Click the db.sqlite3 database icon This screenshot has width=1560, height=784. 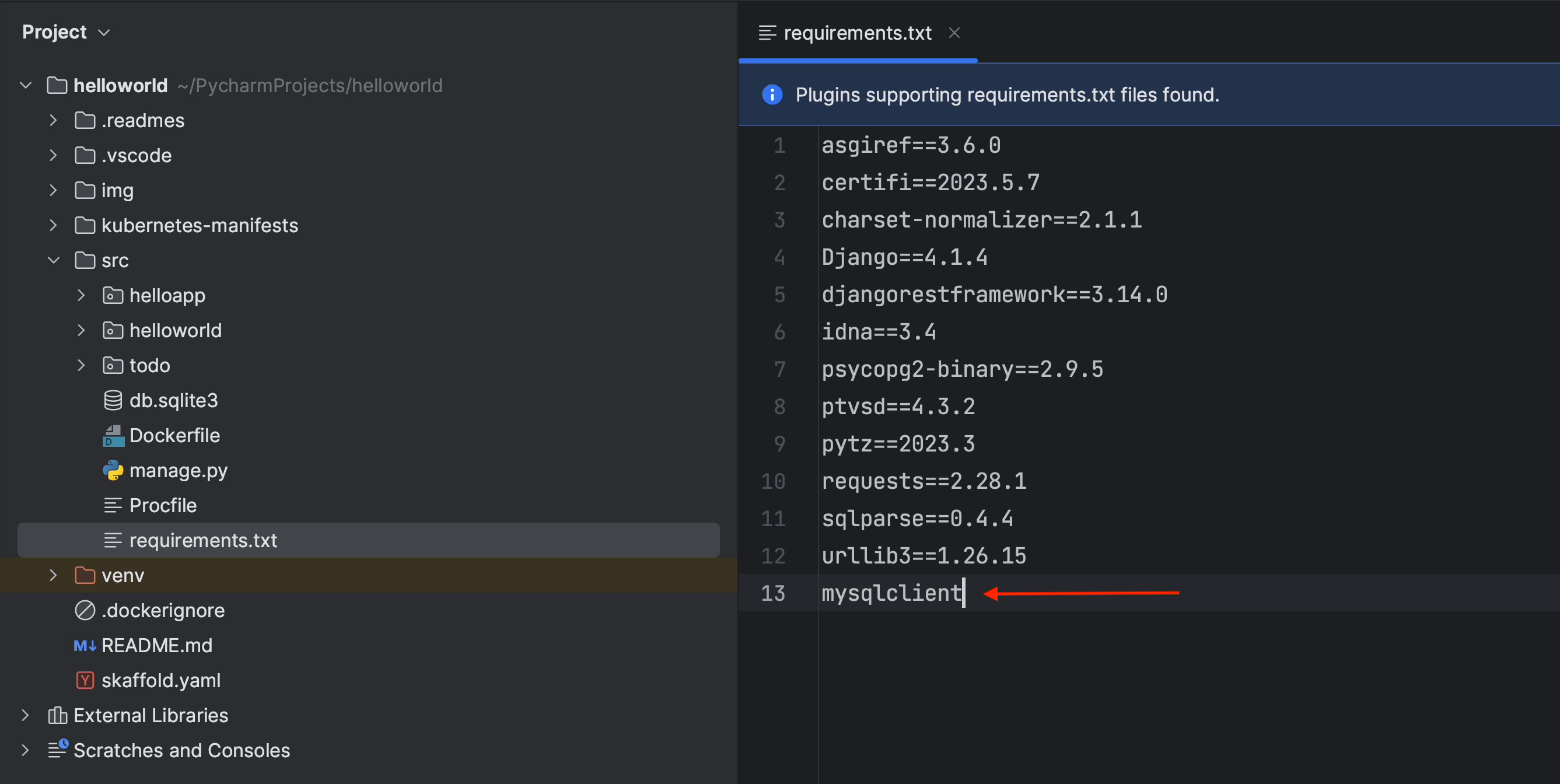pyautogui.click(x=113, y=401)
